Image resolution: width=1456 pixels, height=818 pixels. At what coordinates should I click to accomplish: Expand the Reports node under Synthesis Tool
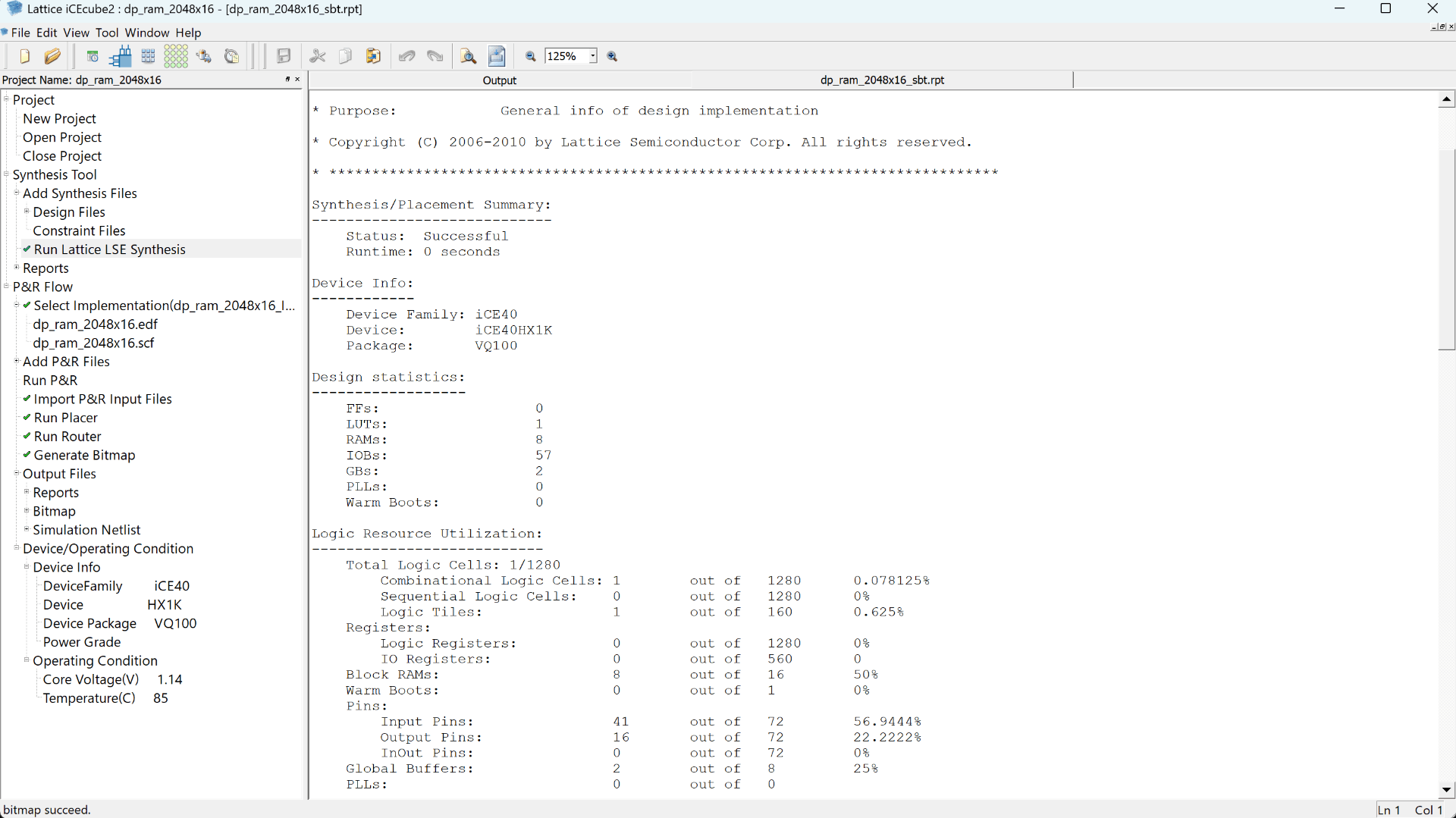click(x=17, y=268)
